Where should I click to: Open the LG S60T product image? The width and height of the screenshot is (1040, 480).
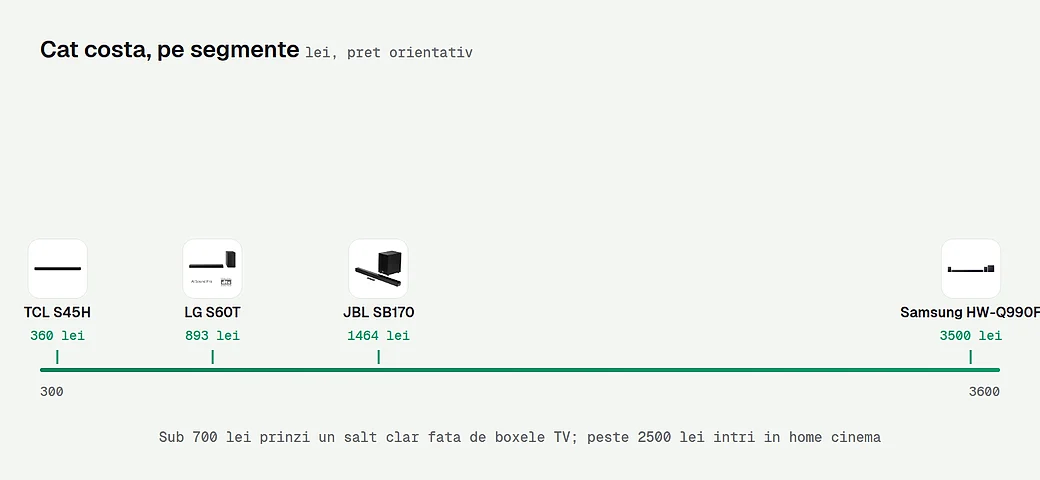pos(212,269)
